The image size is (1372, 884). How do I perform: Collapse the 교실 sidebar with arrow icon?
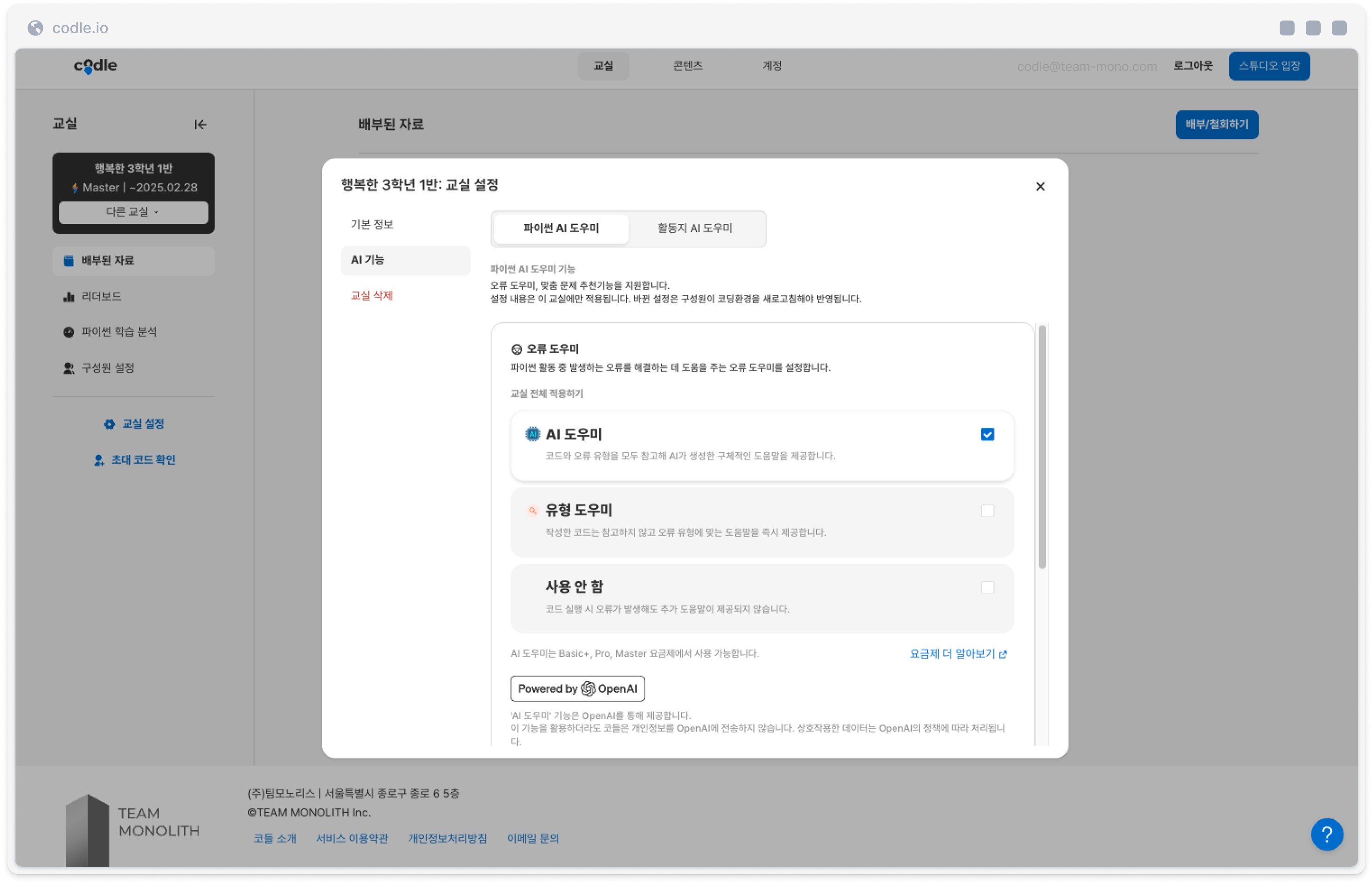tap(200, 125)
